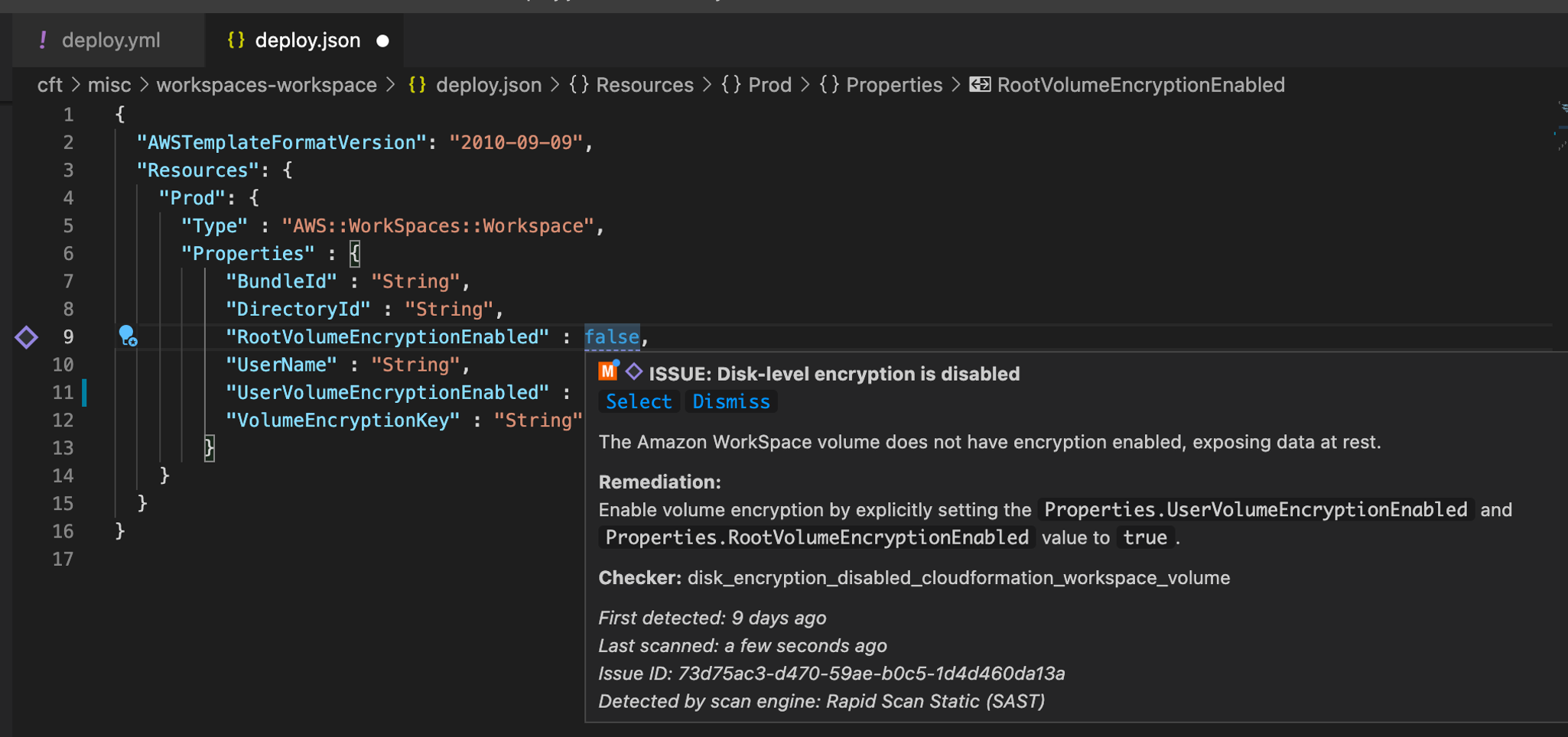The height and width of the screenshot is (737, 1568).
Task: Expand the Prod breadcrumb segment
Action: tap(769, 85)
